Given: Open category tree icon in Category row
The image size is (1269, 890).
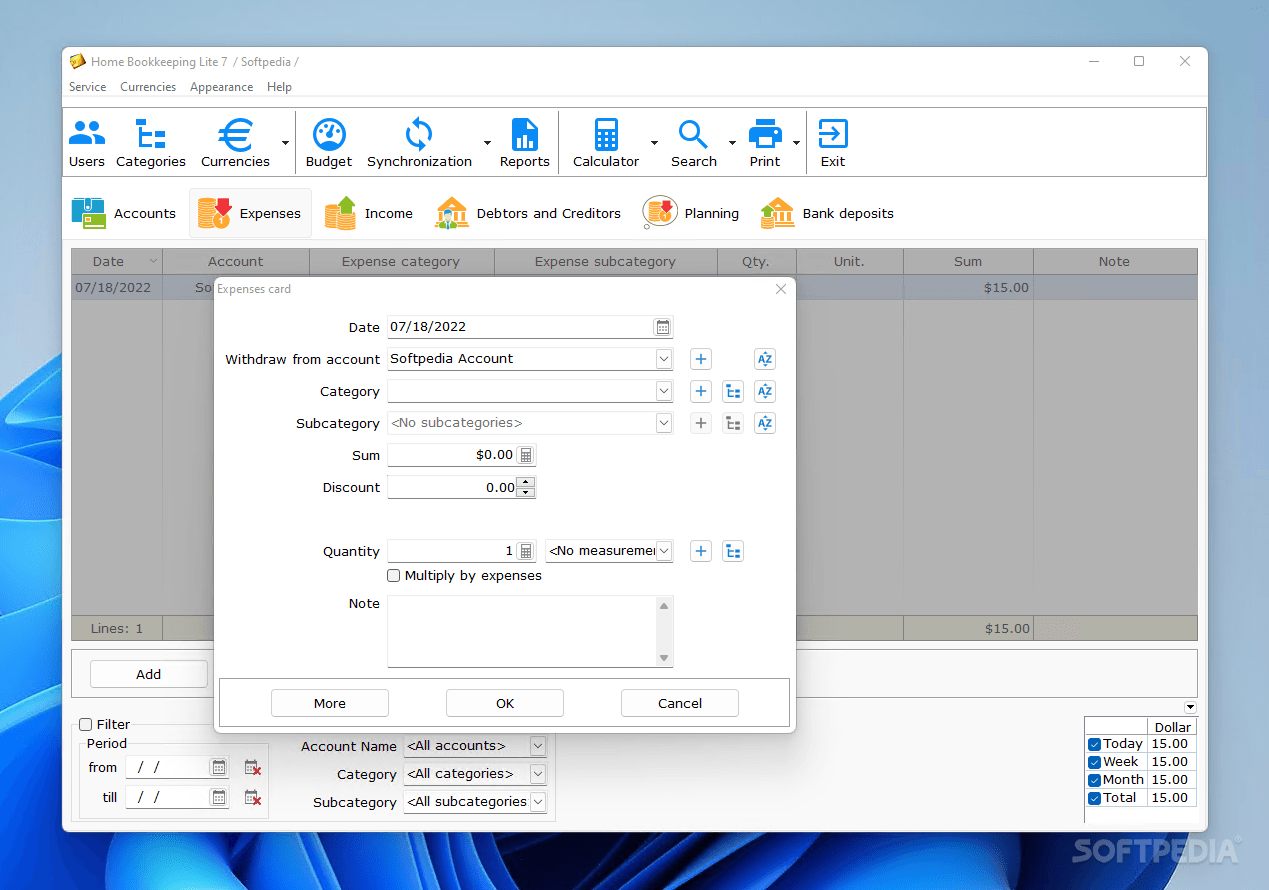Looking at the screenshot, I should click(x=733, y=391).
